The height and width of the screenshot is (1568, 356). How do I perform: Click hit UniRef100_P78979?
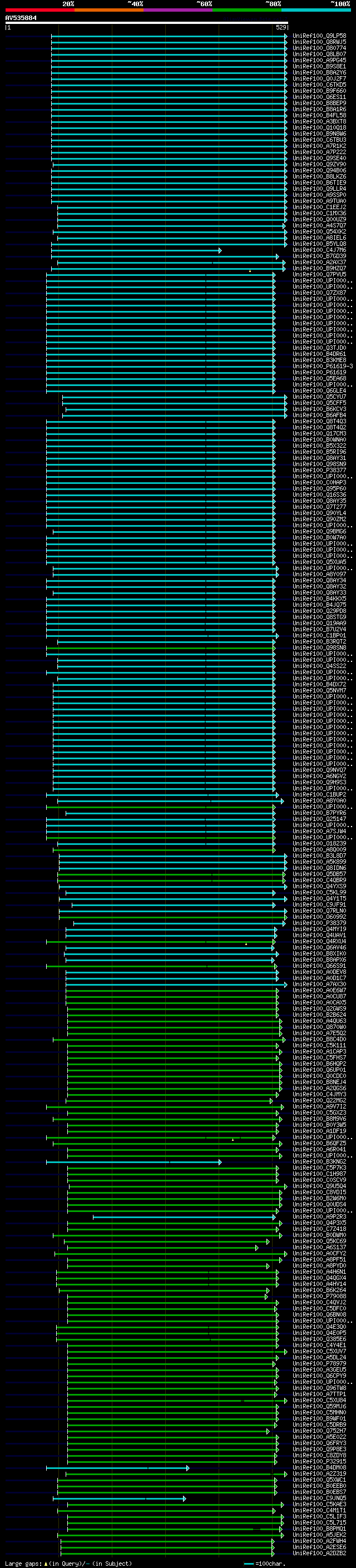pos(319,1363)
